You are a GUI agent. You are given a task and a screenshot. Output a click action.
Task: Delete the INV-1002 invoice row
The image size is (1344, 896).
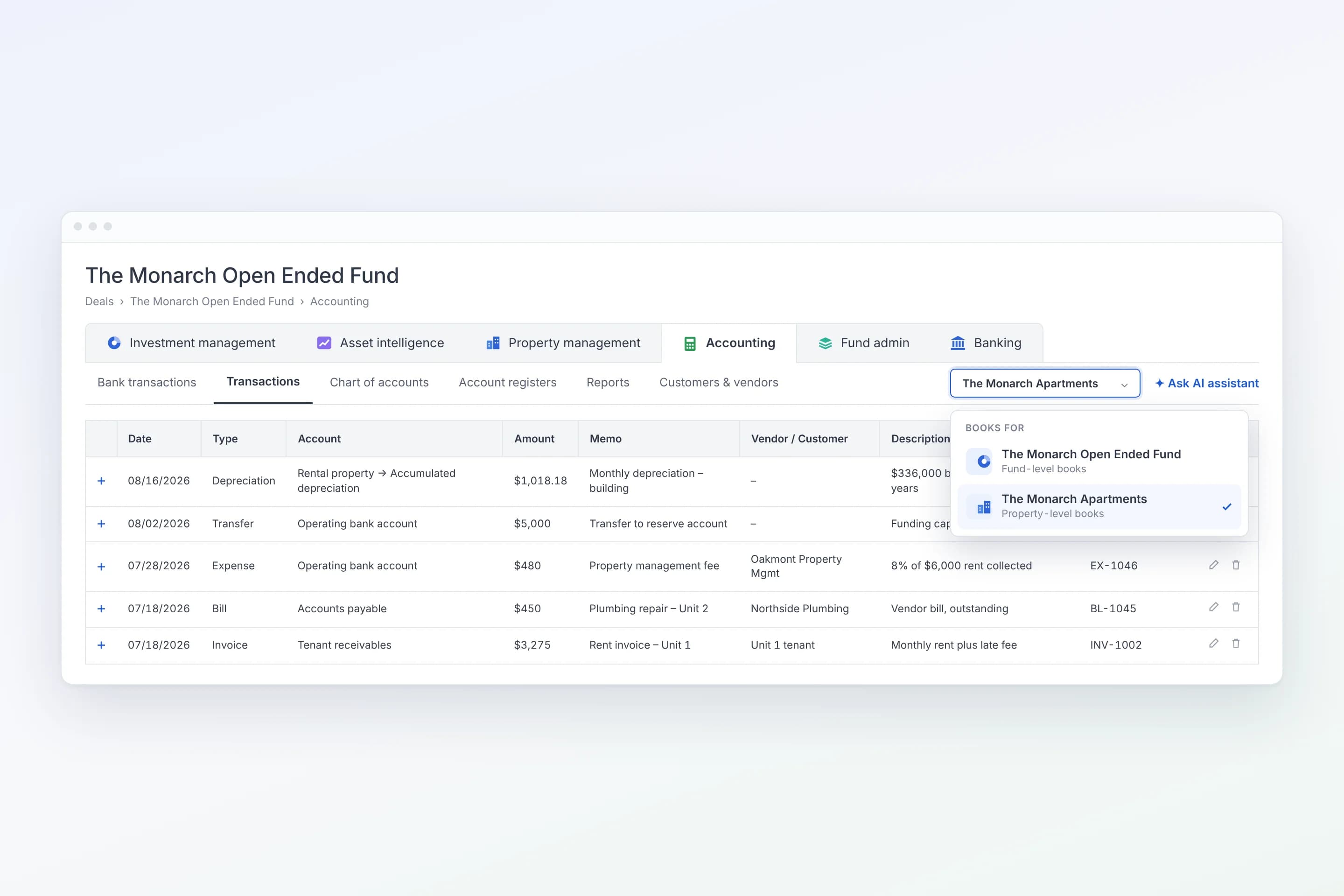[x=1236, y=644]
